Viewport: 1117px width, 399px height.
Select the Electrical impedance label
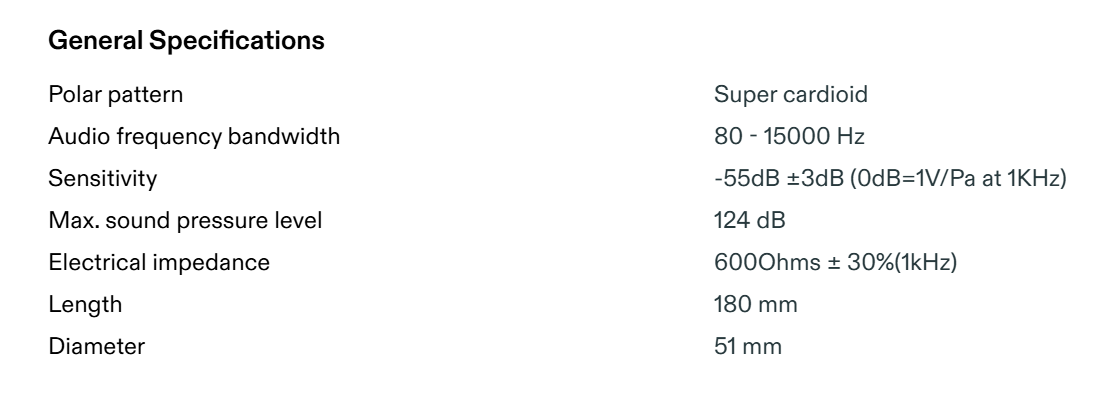point(159,262)
